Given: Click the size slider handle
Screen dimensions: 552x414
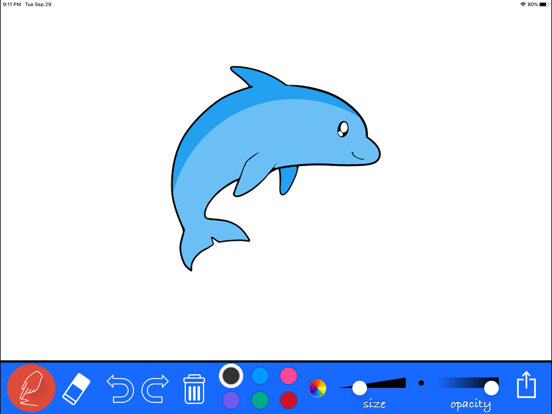Looking at the screenshot, I should coord(359,388).
